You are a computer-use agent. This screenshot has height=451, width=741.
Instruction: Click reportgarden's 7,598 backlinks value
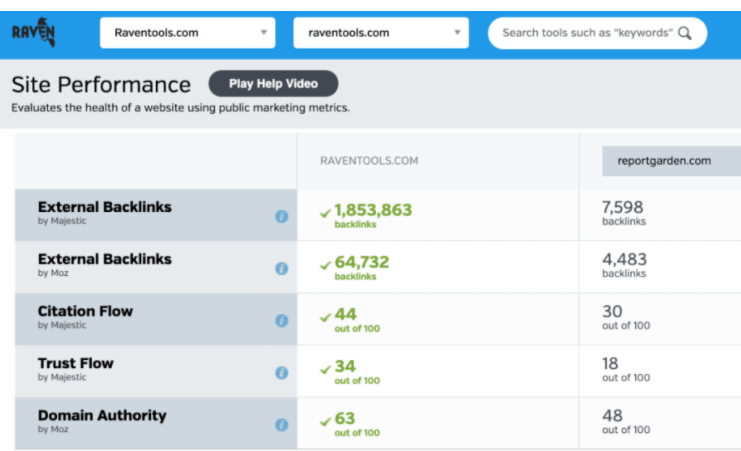[x=624, y=208]
